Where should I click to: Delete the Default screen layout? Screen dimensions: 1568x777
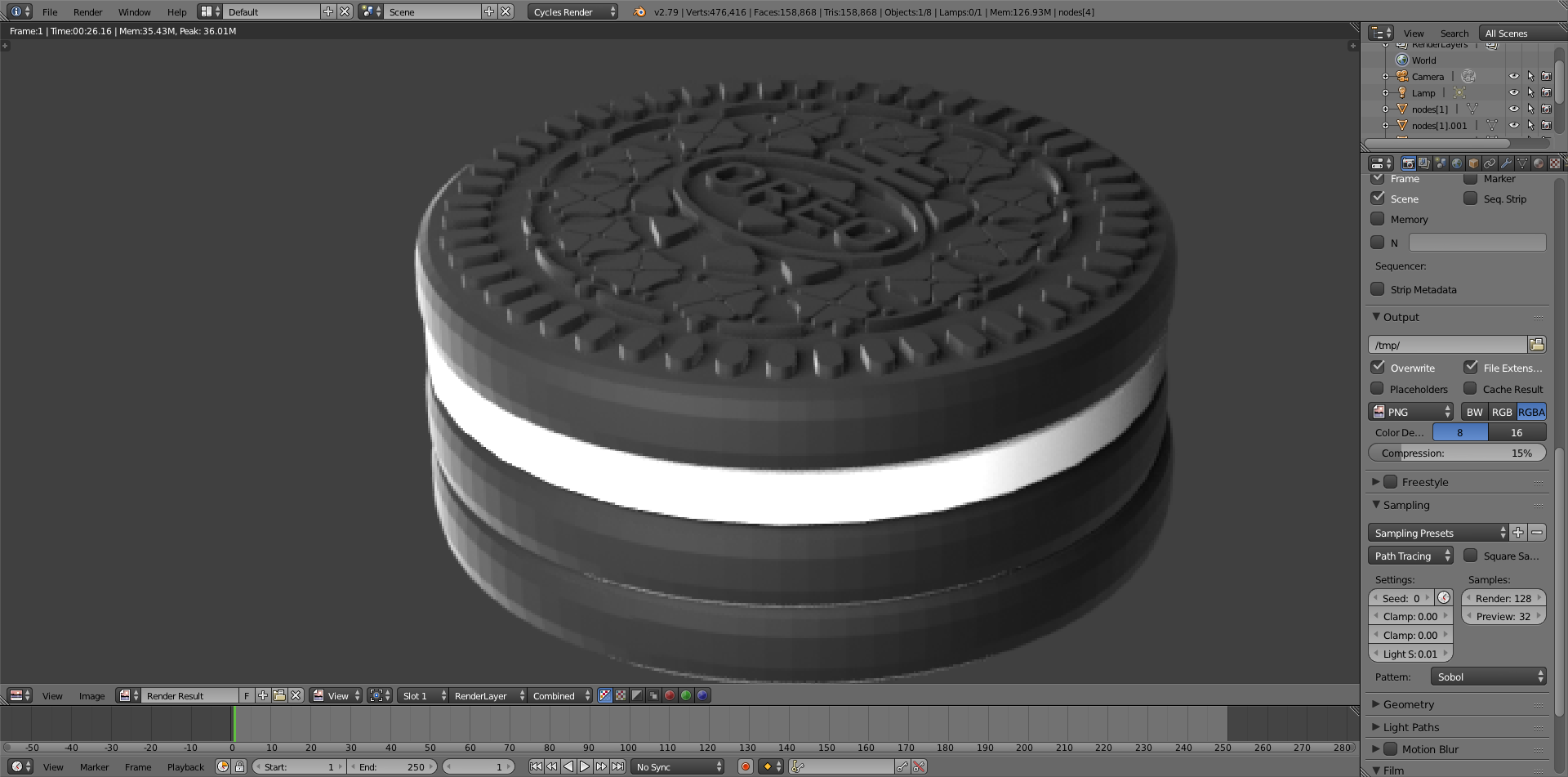[345, 11]
